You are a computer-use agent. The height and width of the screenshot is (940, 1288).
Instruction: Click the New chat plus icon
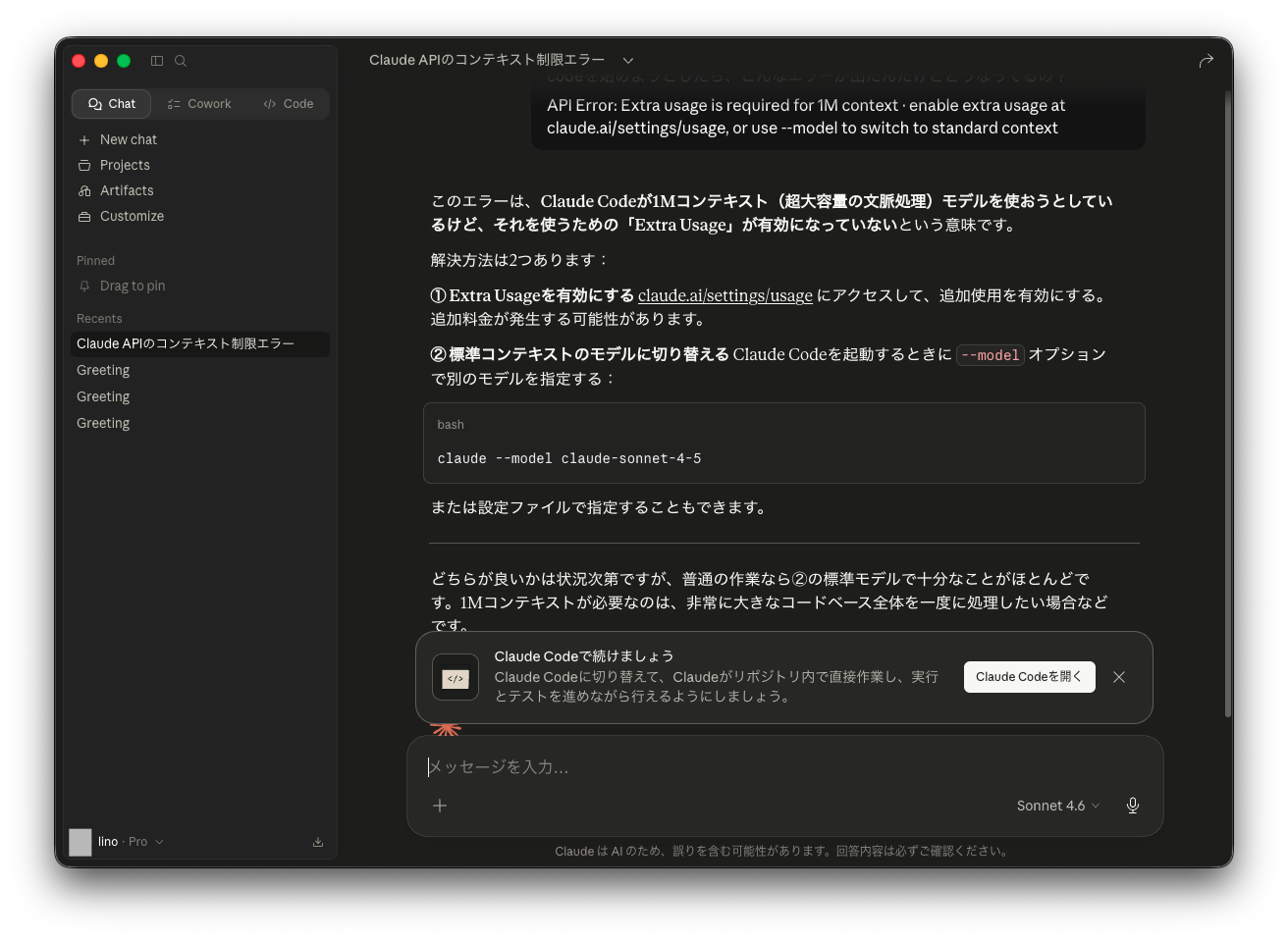pos(84,140)
